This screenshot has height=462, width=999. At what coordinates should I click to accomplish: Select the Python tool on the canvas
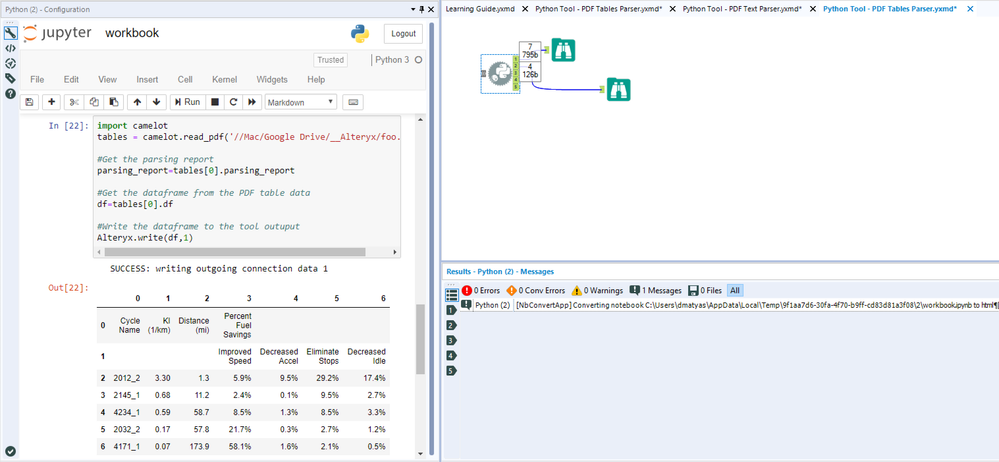tap(500, 74)
